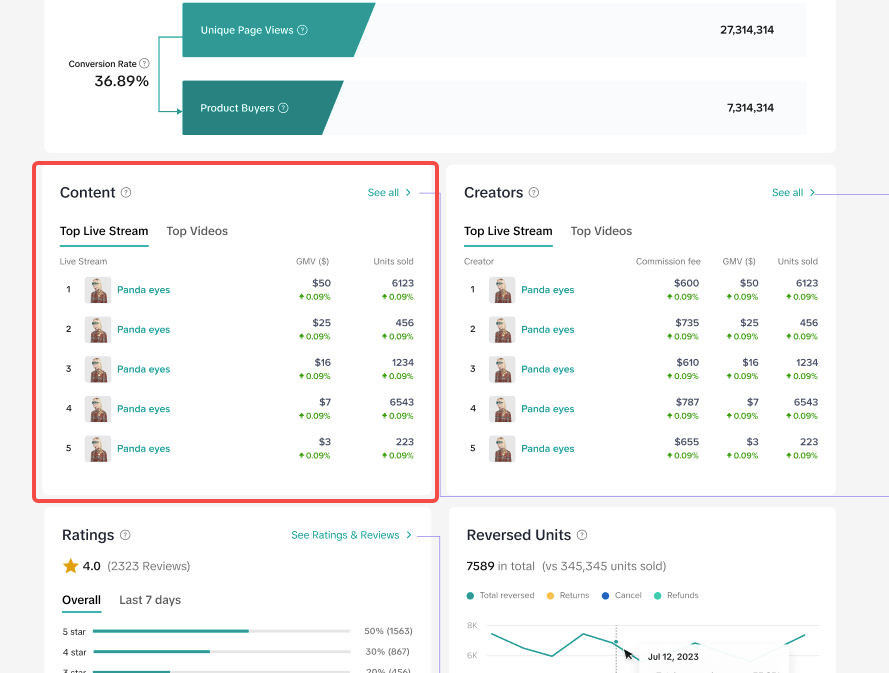Click help icon beside Ratings title
This screenshot has height=673, width=889.
point(125,535)
